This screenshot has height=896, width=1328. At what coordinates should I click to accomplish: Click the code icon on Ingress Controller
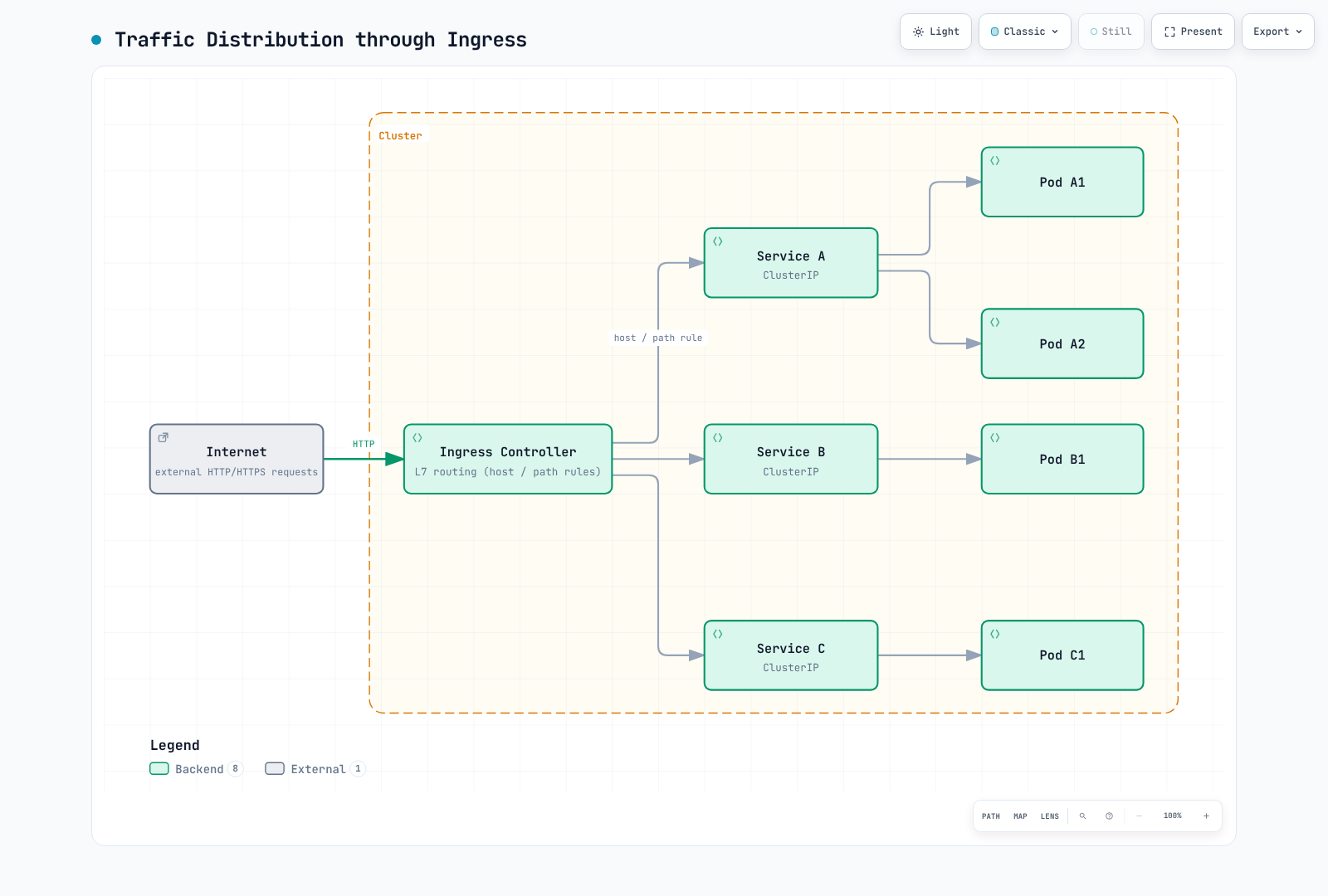[417, 437]
